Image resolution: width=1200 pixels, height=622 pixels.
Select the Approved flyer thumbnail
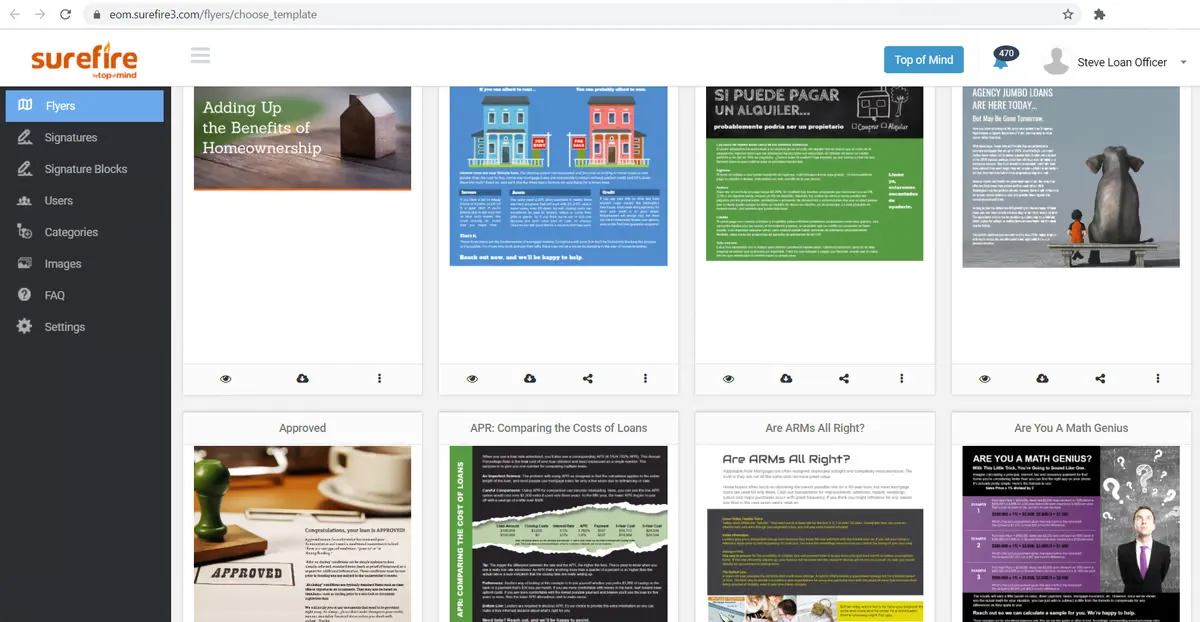302,533
